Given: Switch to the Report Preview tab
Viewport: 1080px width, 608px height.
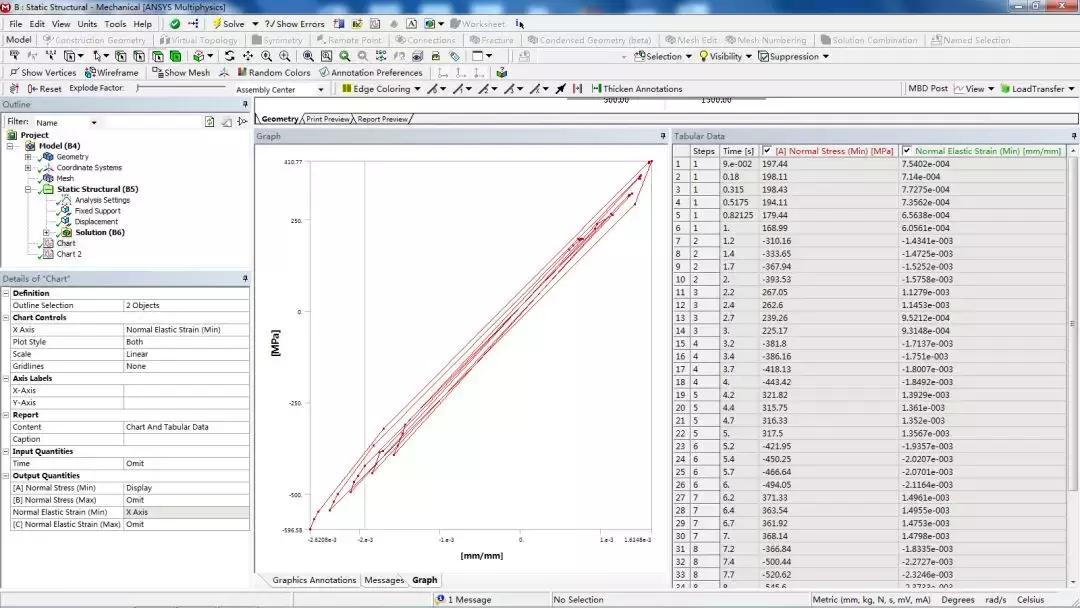Looking at the screenshot, I should pyautogui.click(x=382, y=119).
